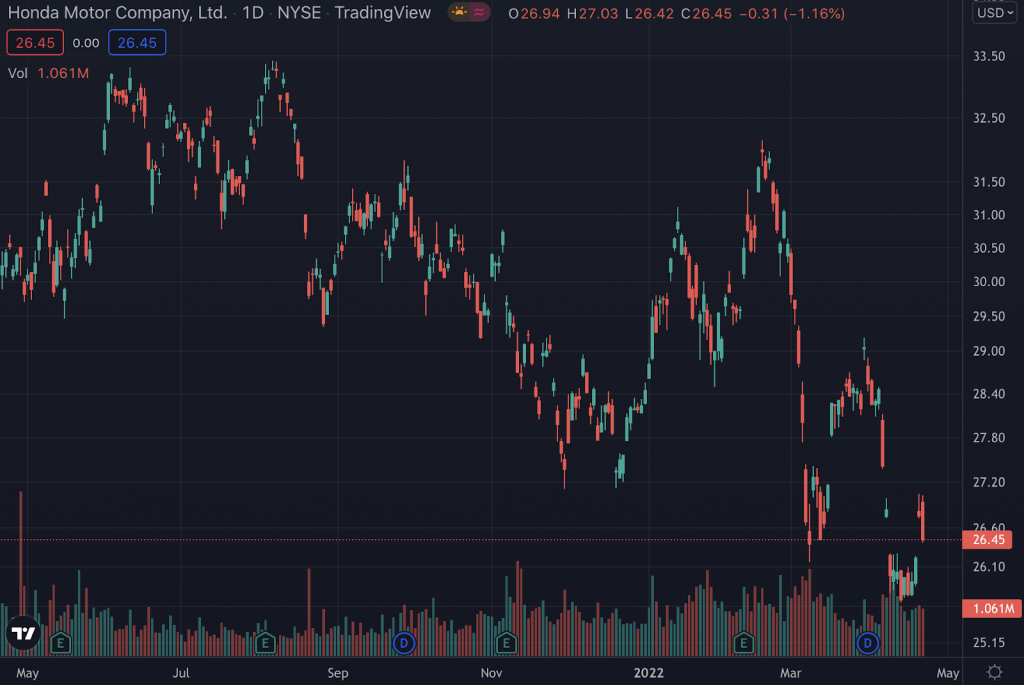The width and height of the screenshot is (1024, 685).
Task: Click the Vol 1.061M indicator legend
Action: coord(48,73)
